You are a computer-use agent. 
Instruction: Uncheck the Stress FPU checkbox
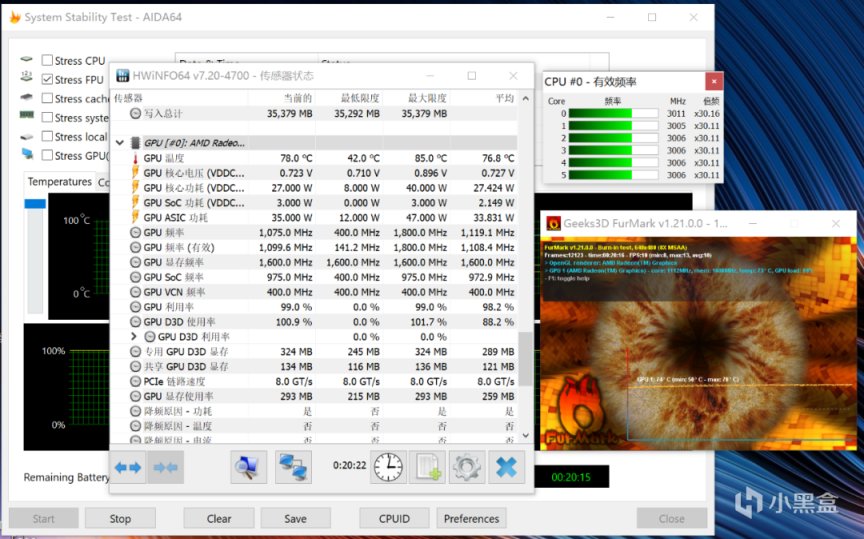47,79
